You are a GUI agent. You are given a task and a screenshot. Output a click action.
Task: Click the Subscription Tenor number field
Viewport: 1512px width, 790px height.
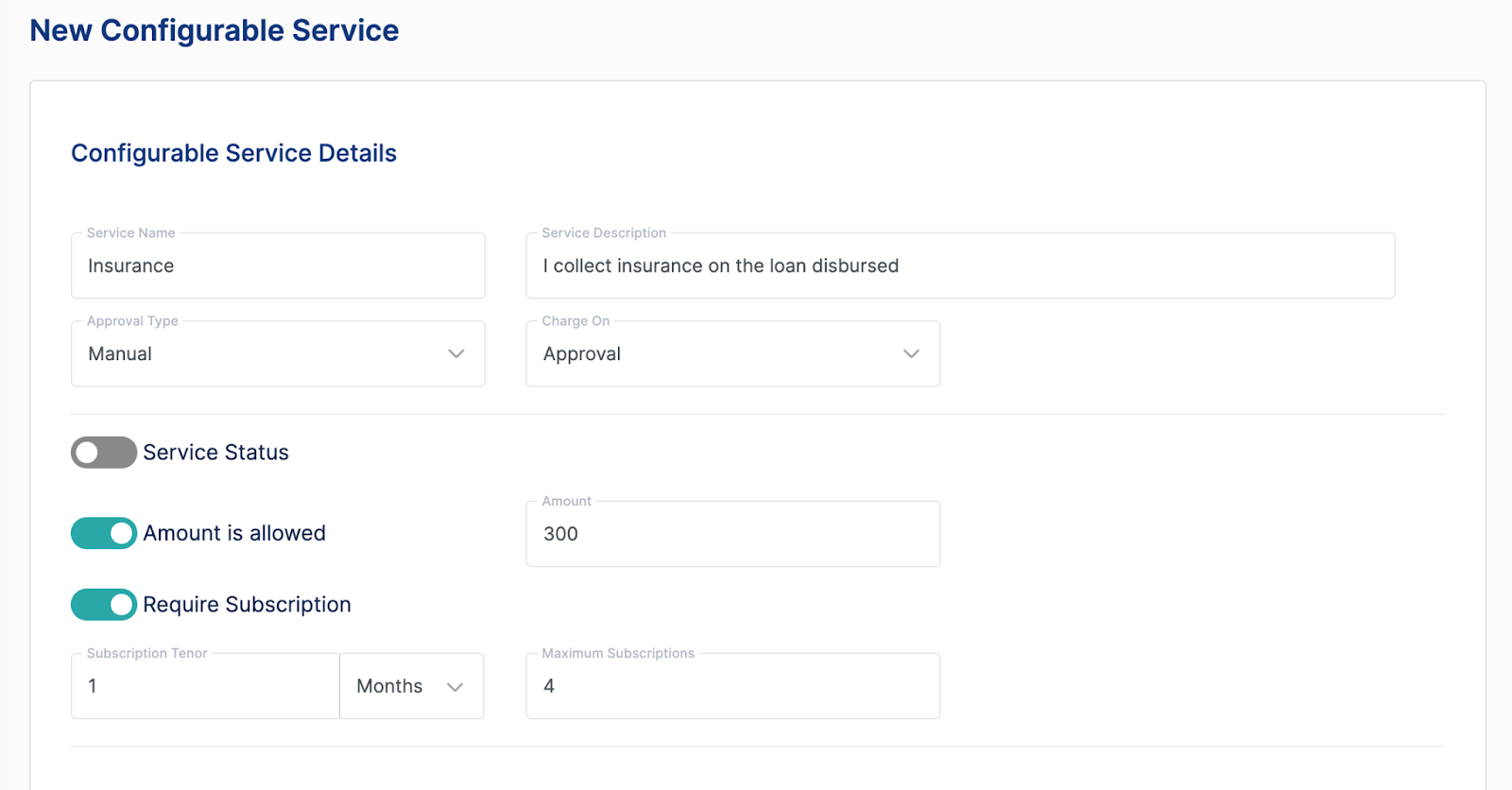205,686
